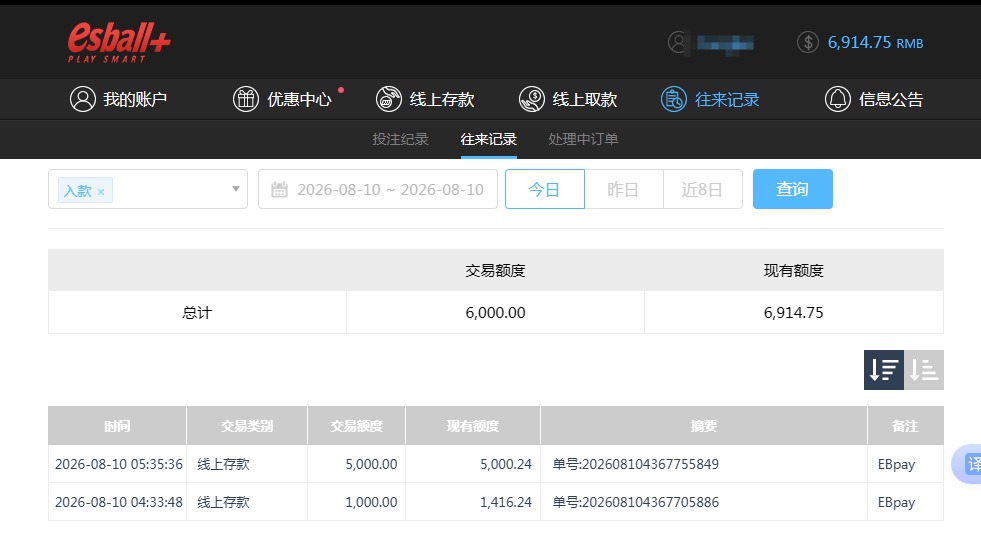The width and height of the screenshot is (981, 533).
Task: Click the 总计 row label
Action: 197,313
